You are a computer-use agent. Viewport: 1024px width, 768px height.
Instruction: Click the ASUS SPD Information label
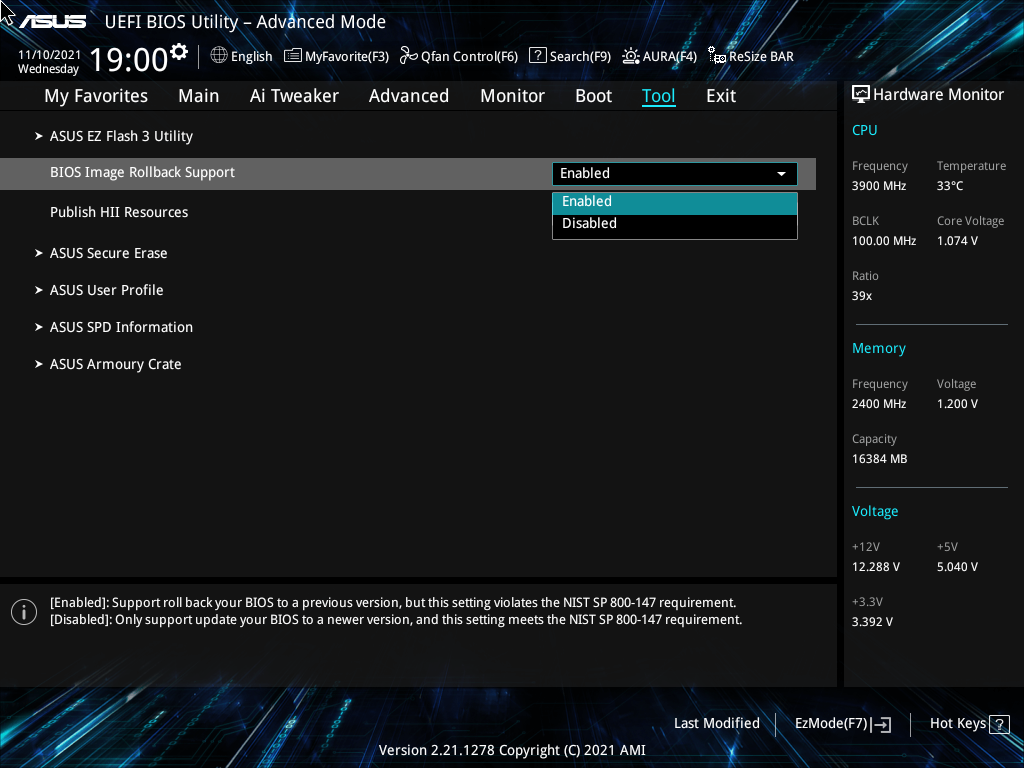click(121, 327)
